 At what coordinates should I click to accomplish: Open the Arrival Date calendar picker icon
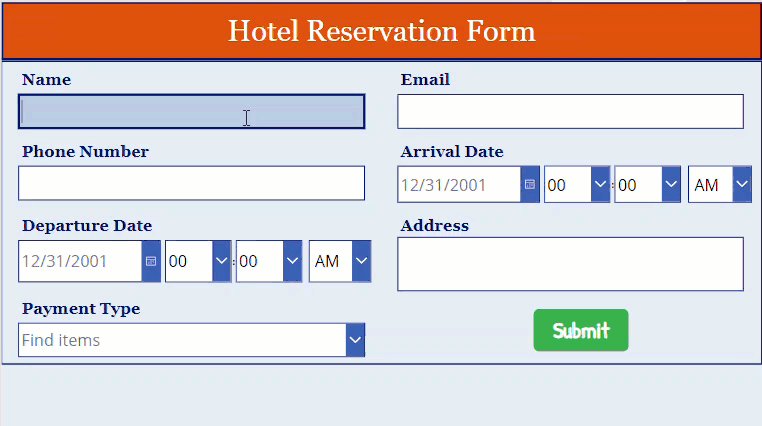pos(530,185)
